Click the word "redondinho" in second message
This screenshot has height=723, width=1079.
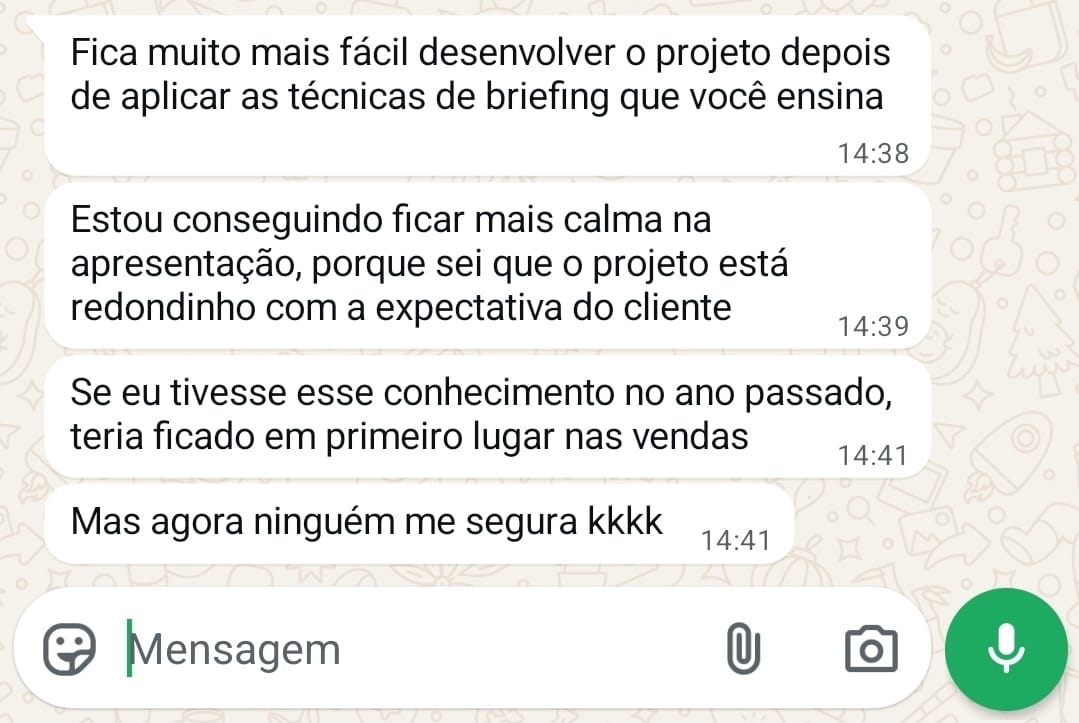pos(163,307)
